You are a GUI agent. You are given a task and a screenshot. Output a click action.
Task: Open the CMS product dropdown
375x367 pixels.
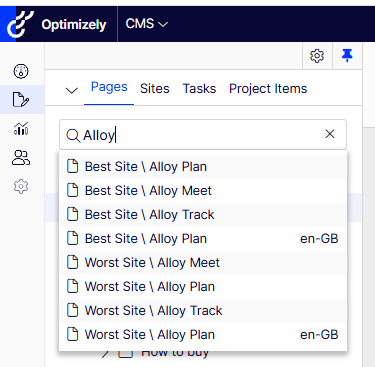147,24
